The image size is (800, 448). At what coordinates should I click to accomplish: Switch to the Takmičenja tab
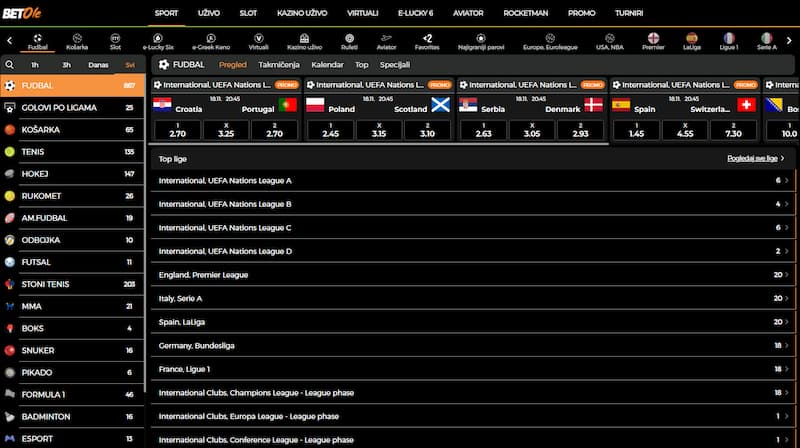(x=279, y=65)
